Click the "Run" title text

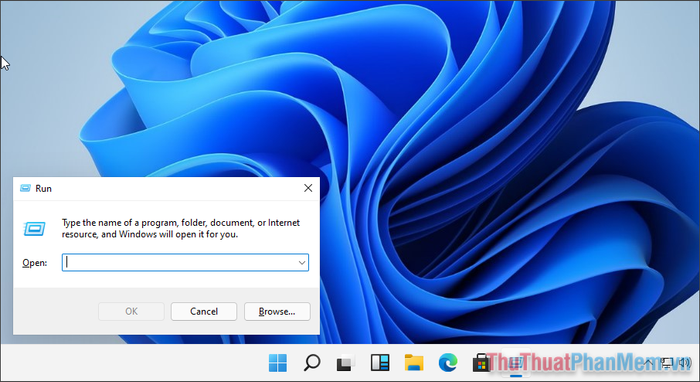coord(43,188)
